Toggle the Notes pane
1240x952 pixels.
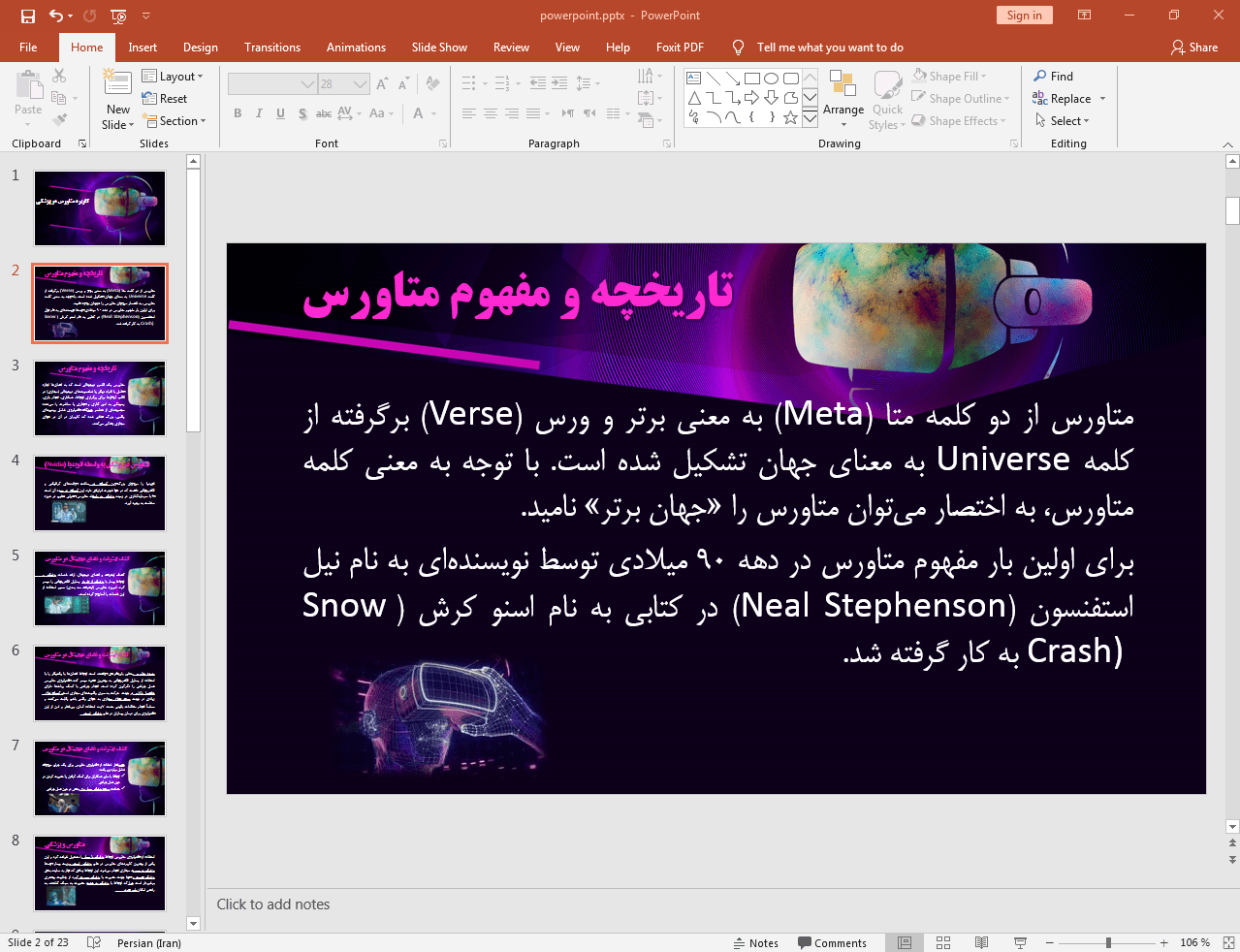coord(755,942)
